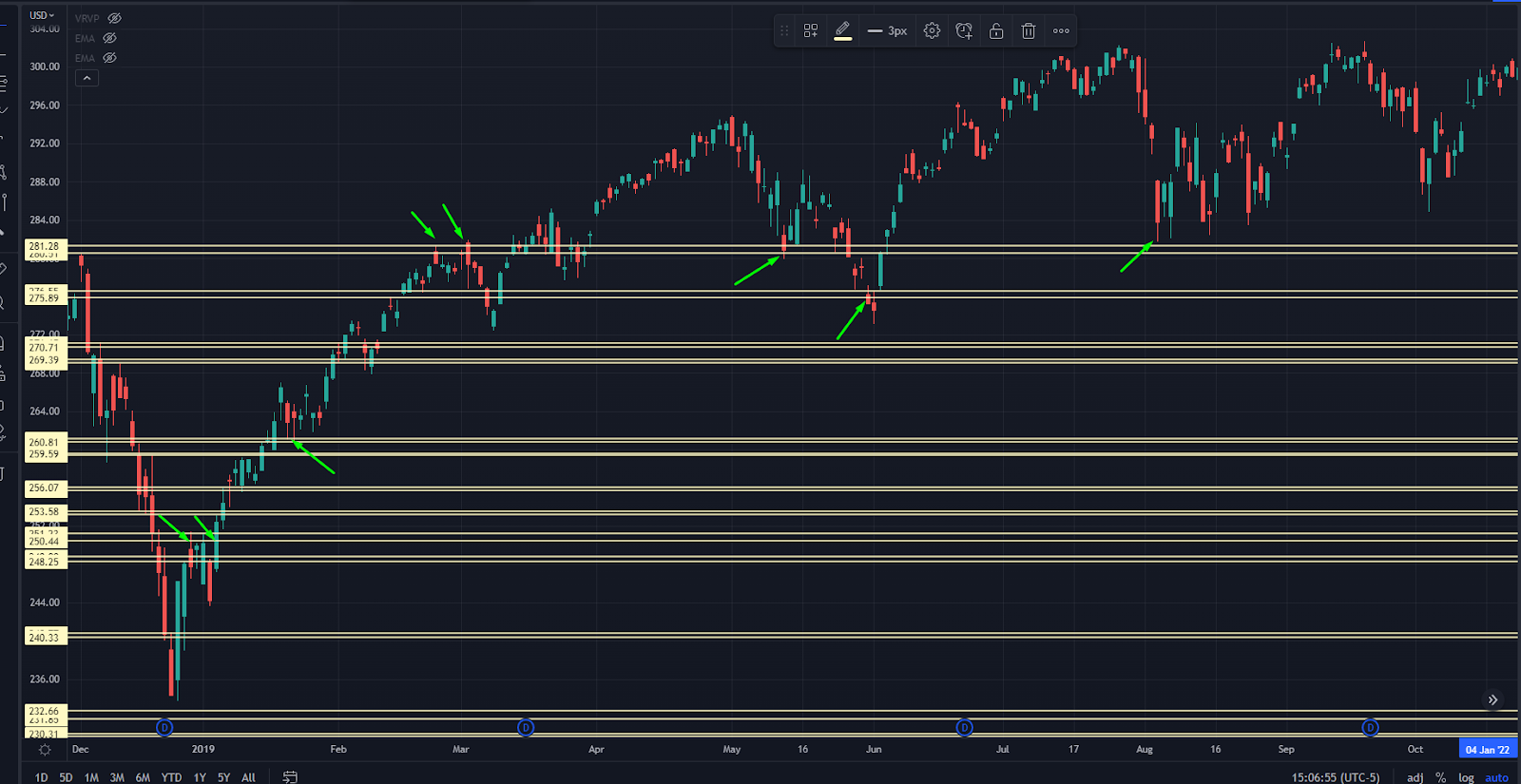
Task: Click dividend marker near March
Action: 526,728
